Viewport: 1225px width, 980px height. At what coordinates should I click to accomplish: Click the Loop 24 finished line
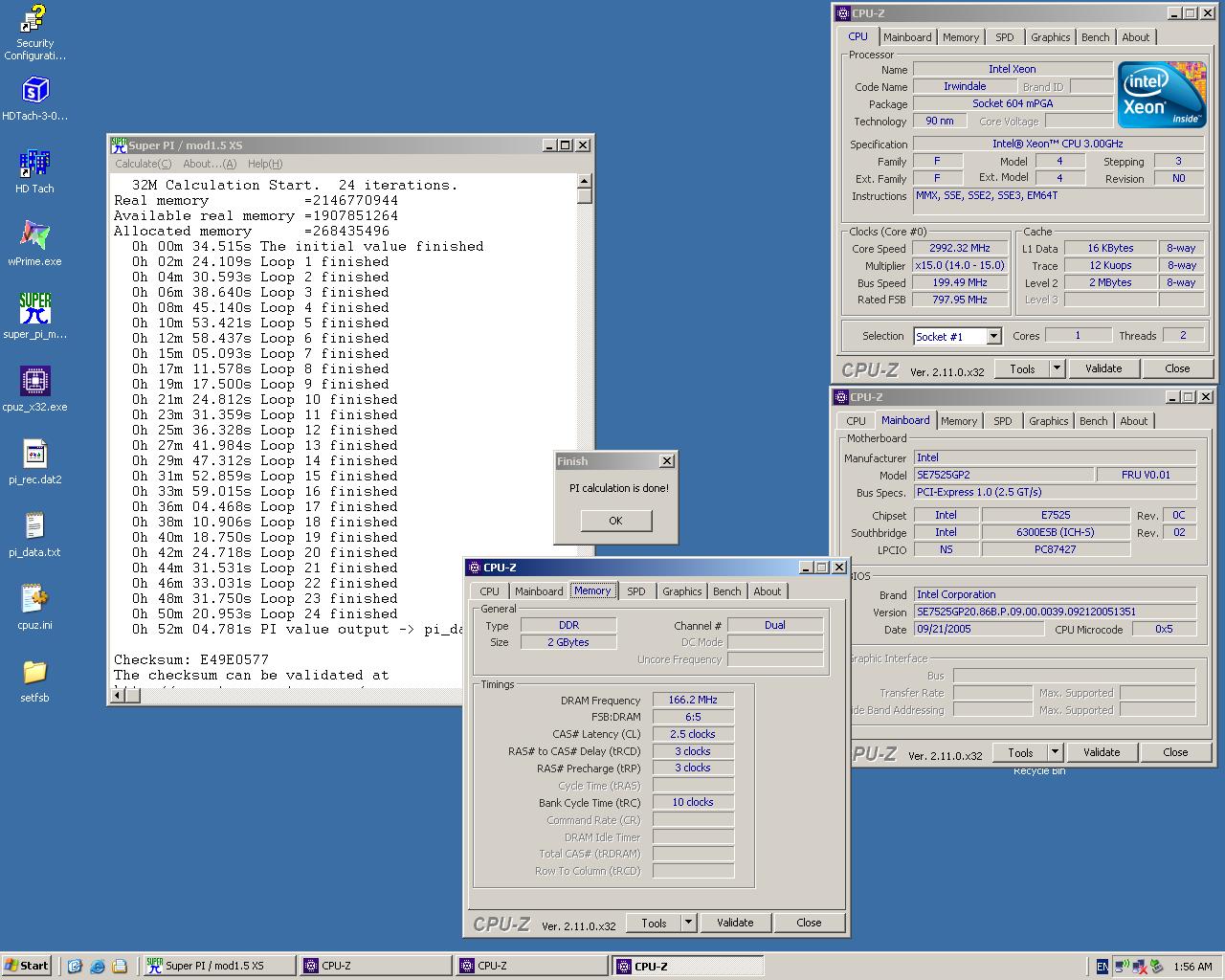coord(265,613)
